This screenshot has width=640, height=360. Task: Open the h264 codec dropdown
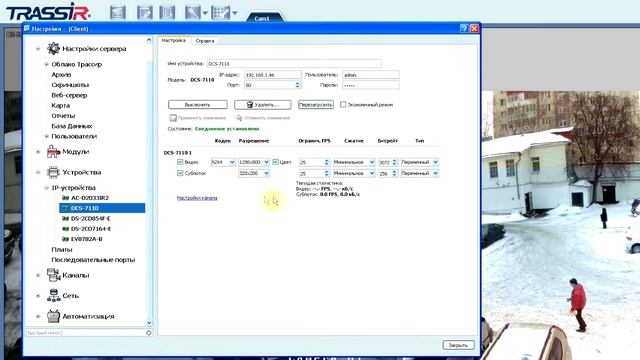[223, 162]
